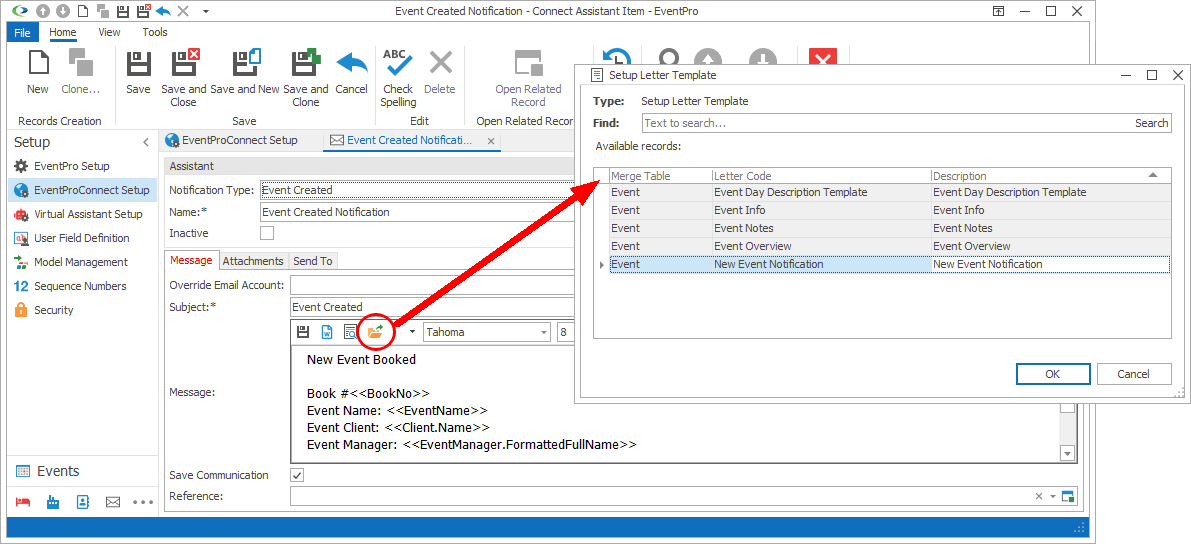This screenshot has height=544, width=1191.
Task: Toggle the Save Communication checkbox
Action: coord(298,475)
